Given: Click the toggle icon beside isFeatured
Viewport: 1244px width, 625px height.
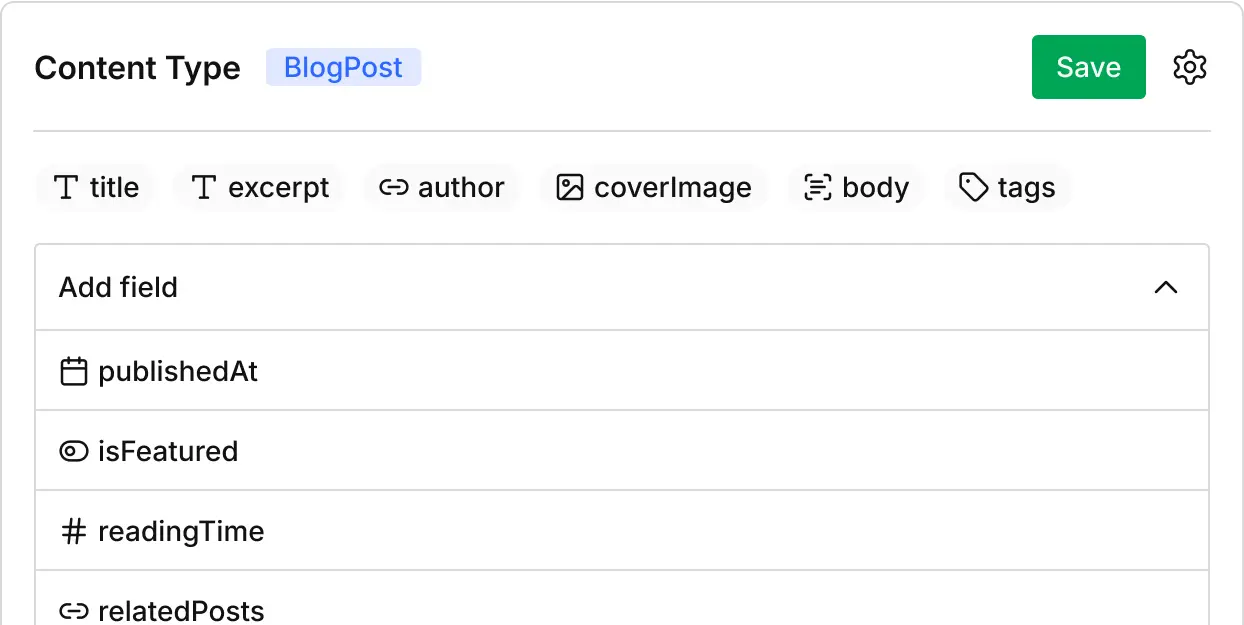Looking at the screenshot, I should point(74,452).
